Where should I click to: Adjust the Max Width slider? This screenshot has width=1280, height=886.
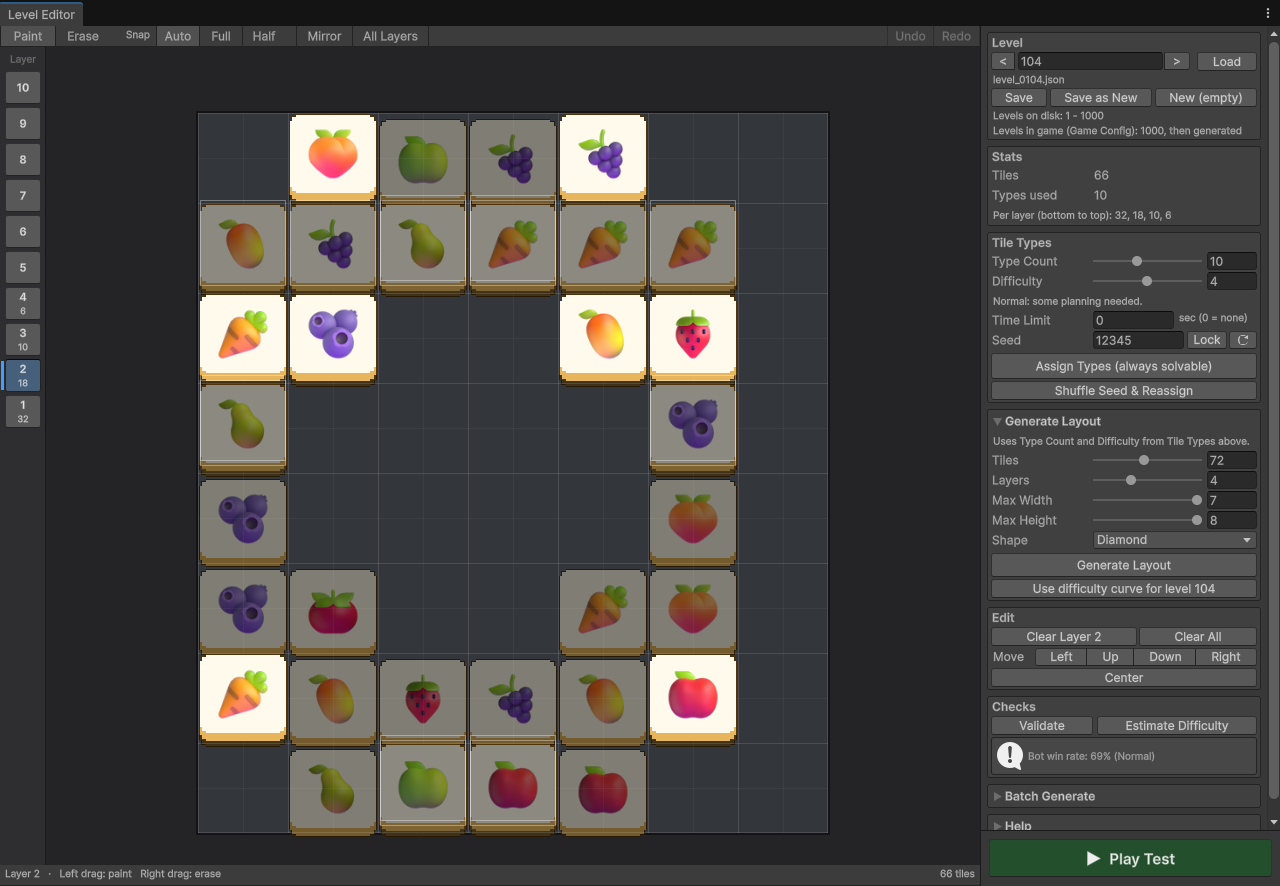1147,500
